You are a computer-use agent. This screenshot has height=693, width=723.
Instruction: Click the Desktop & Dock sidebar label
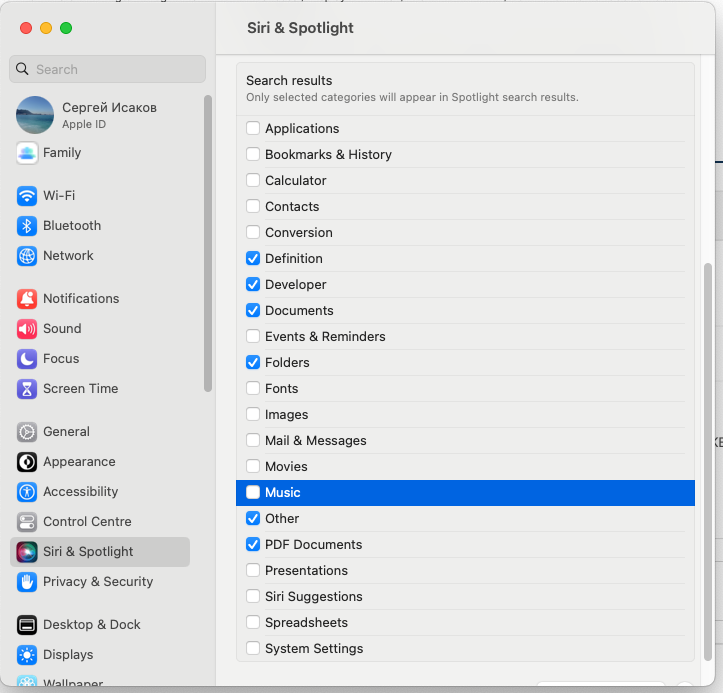[92, 625]
